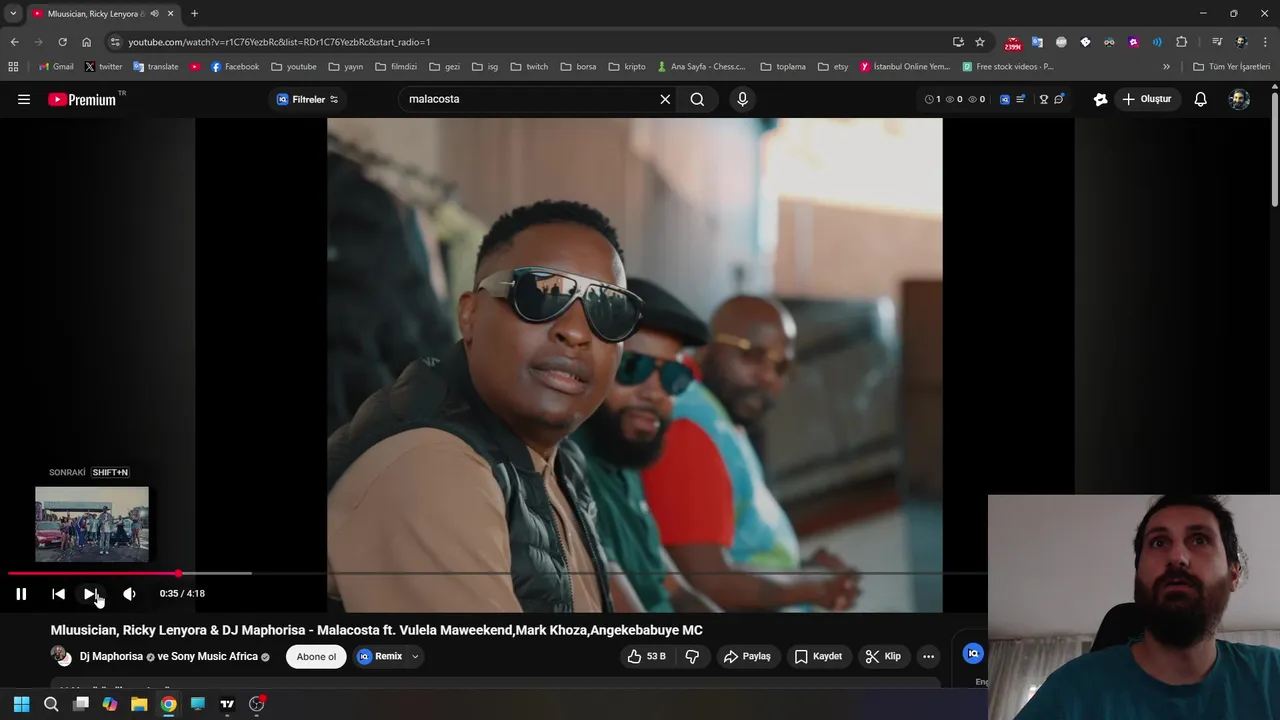Mute the tab via speaker icon on tab
The width and height of the screenshot is (1280, 720).
[x=154, y=14]
